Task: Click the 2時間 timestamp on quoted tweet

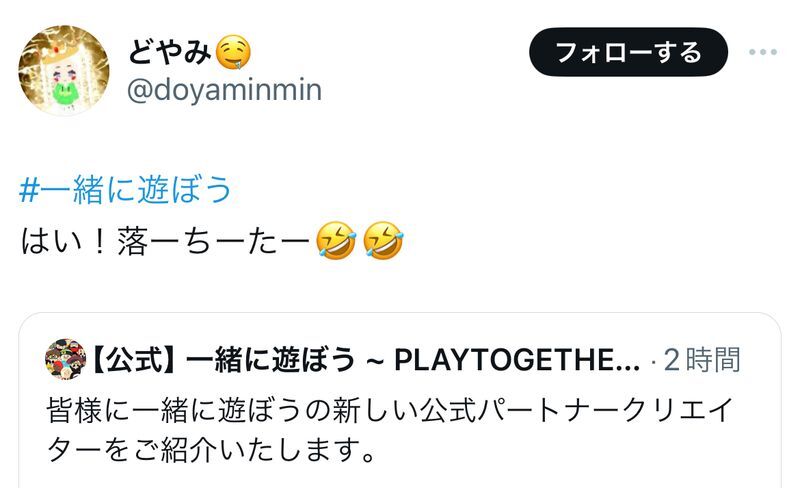Action: [x=702, y=360]
